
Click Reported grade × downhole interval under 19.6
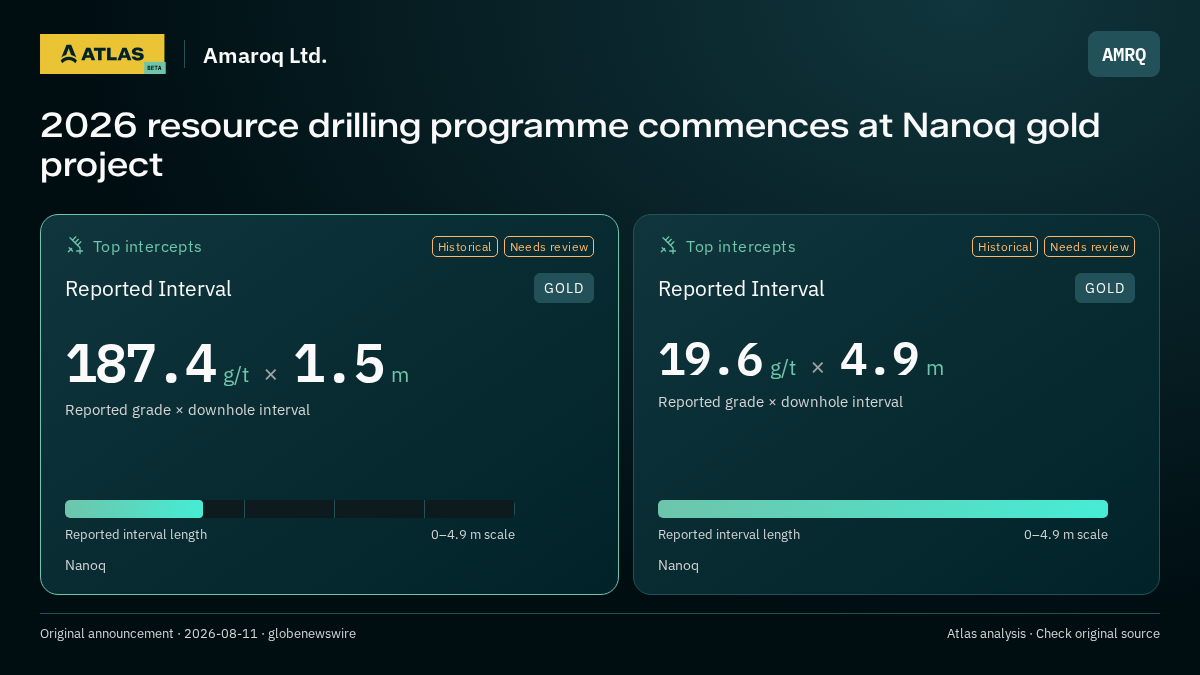coord(780,402)
